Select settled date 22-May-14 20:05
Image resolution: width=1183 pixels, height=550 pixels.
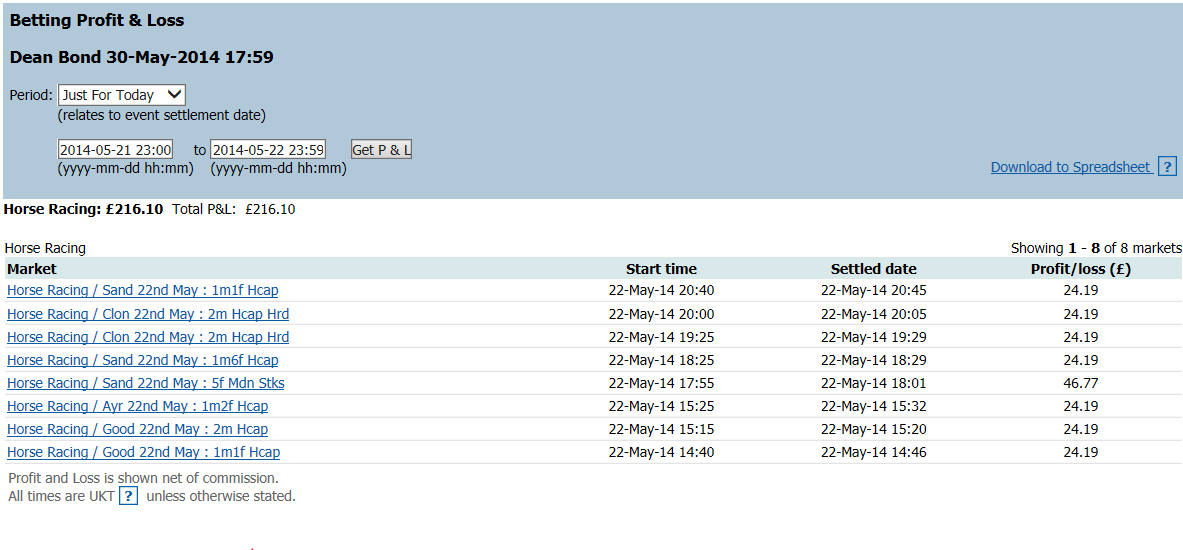pyautogui.click(x=874, y=314)
